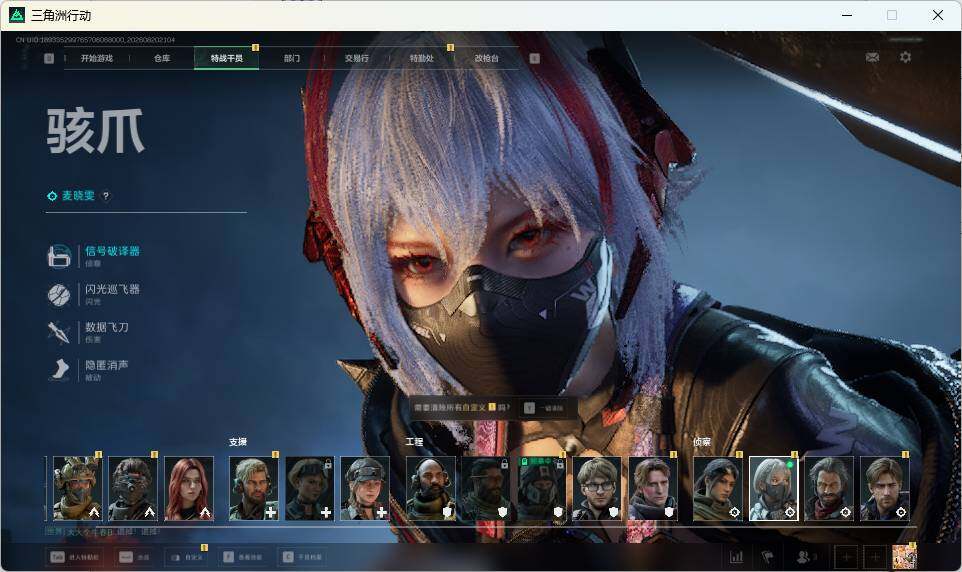The width and height of the screenshot is (962, 572).
Task: Select the young brown-haired engineer portrait
Action: click(653, 488)
